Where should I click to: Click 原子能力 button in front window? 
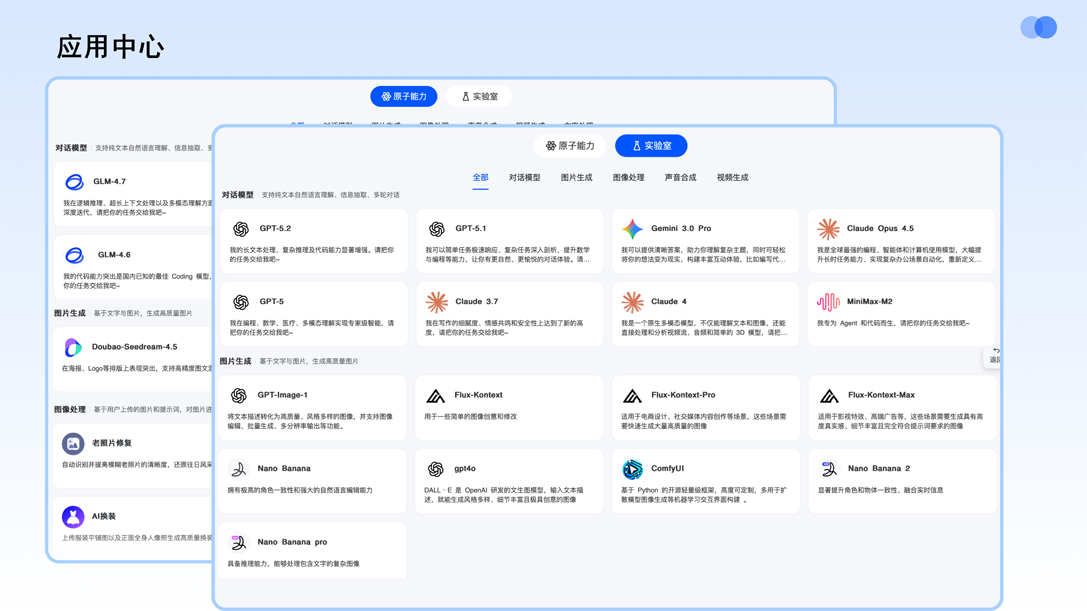(x=570, y=146)
